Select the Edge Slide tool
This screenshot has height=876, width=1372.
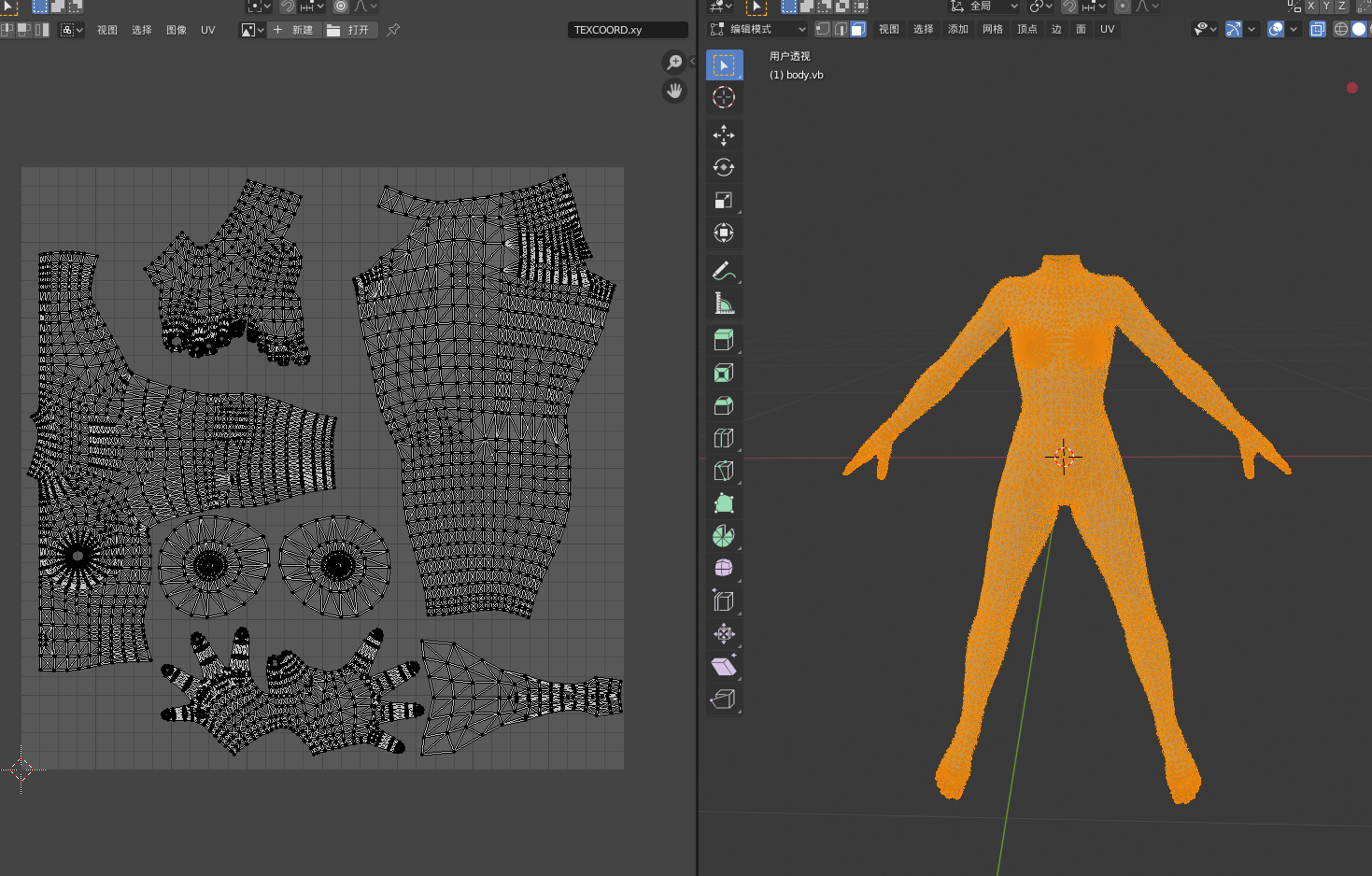coord(724,600)
